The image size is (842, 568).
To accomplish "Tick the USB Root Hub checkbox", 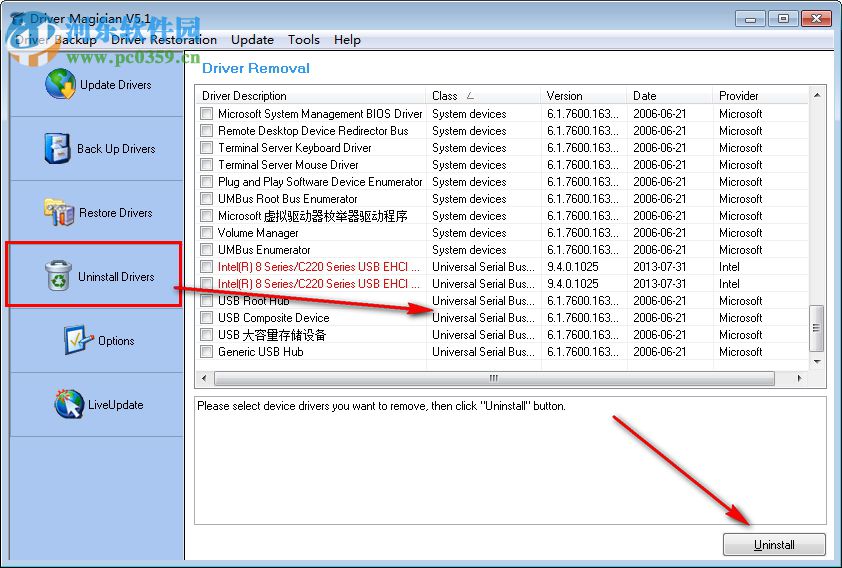I will tap(206, 301).
